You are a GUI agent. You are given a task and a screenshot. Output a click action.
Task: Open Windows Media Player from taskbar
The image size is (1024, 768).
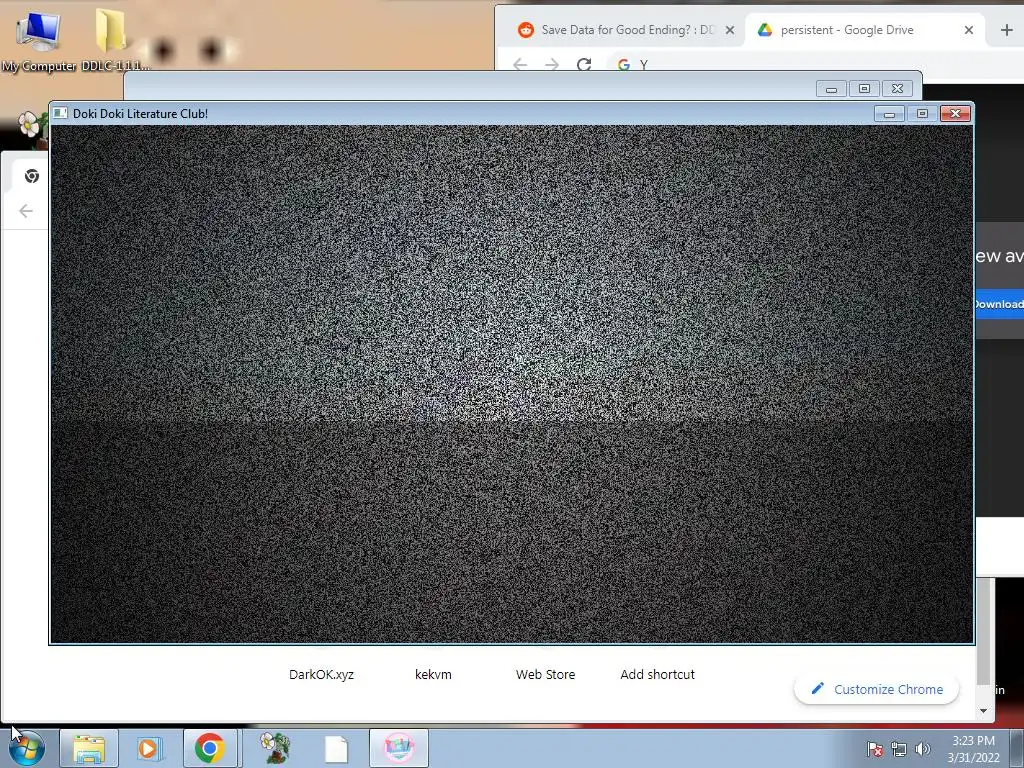point(149,748)
